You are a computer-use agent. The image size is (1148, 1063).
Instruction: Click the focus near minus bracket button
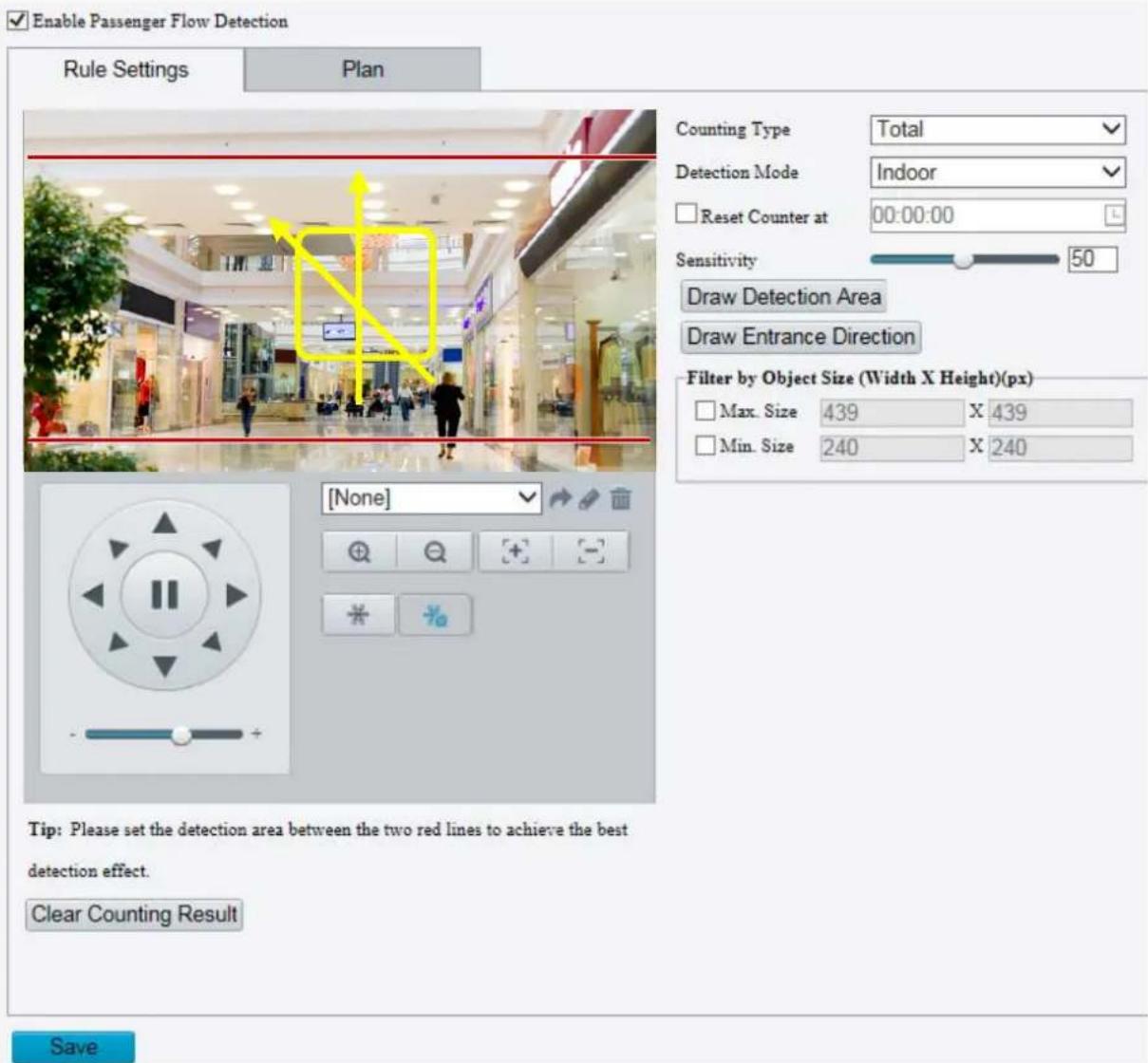[591, 552]
